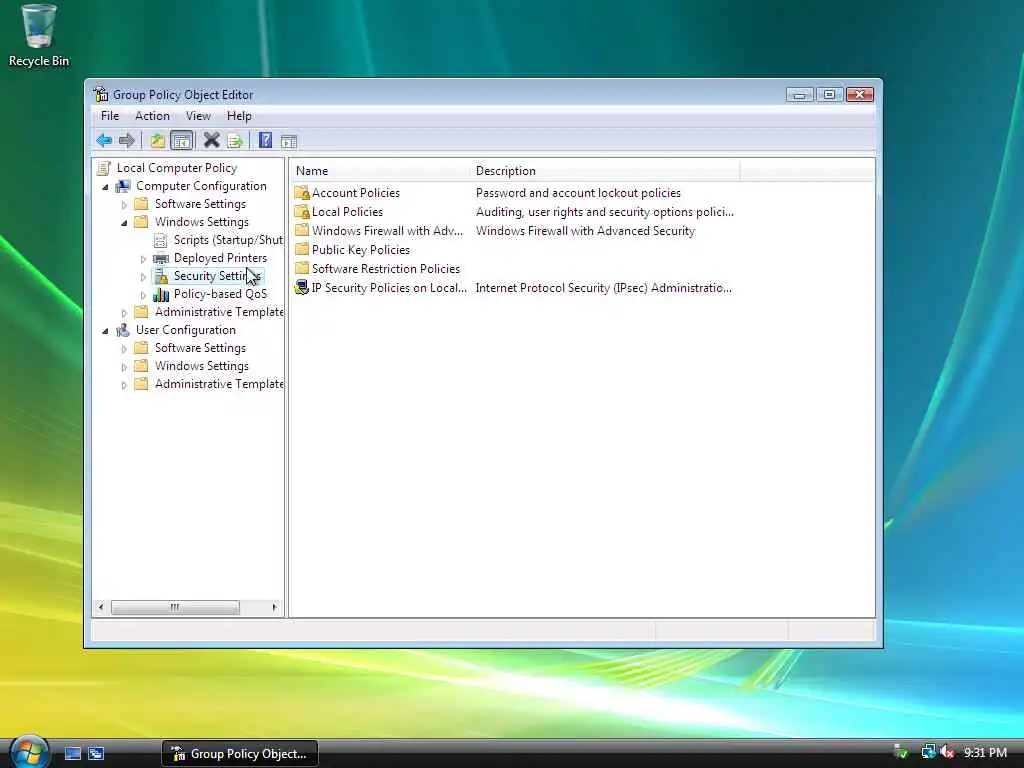Select Windows Settings under User Configuration
Image resolution: width=1024 pixels, height=768 pixels.
[x=201, y=366]
